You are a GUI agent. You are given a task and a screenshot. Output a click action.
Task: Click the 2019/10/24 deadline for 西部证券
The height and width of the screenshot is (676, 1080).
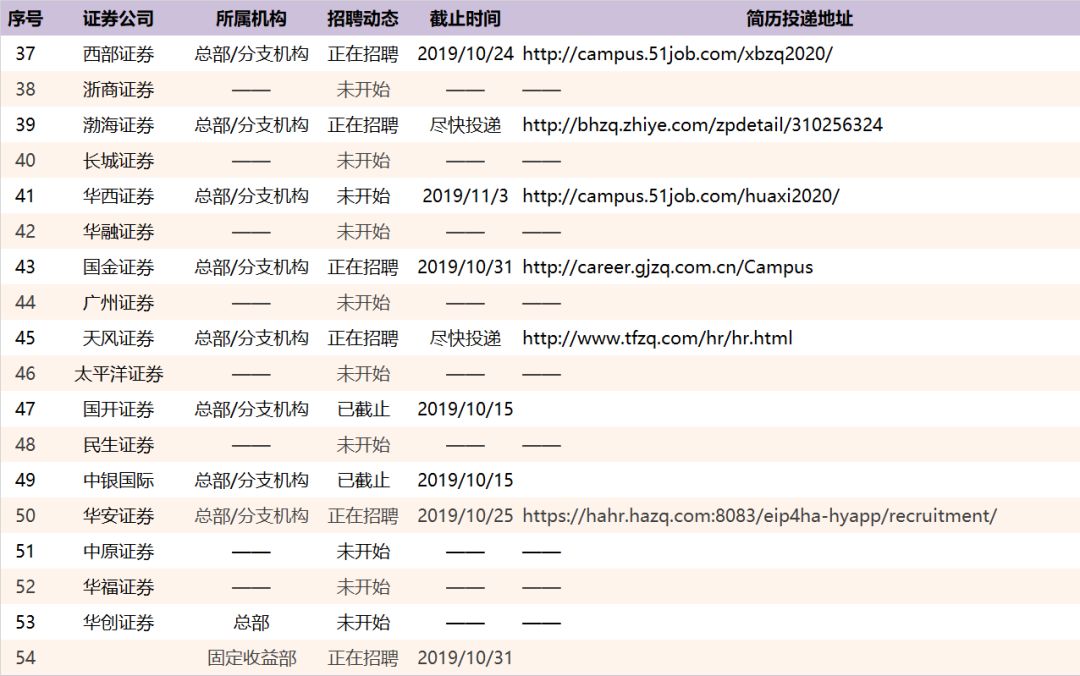[x=465, y=54]
